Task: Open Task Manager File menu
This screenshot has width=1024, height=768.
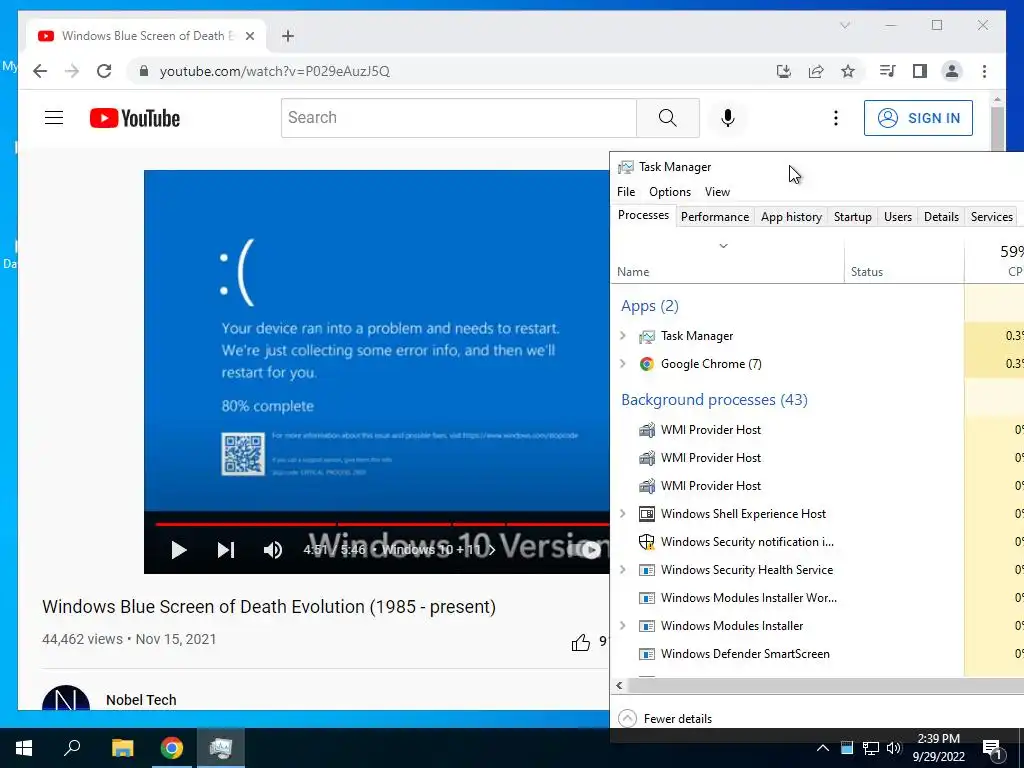Action: (x=626, y=192)
